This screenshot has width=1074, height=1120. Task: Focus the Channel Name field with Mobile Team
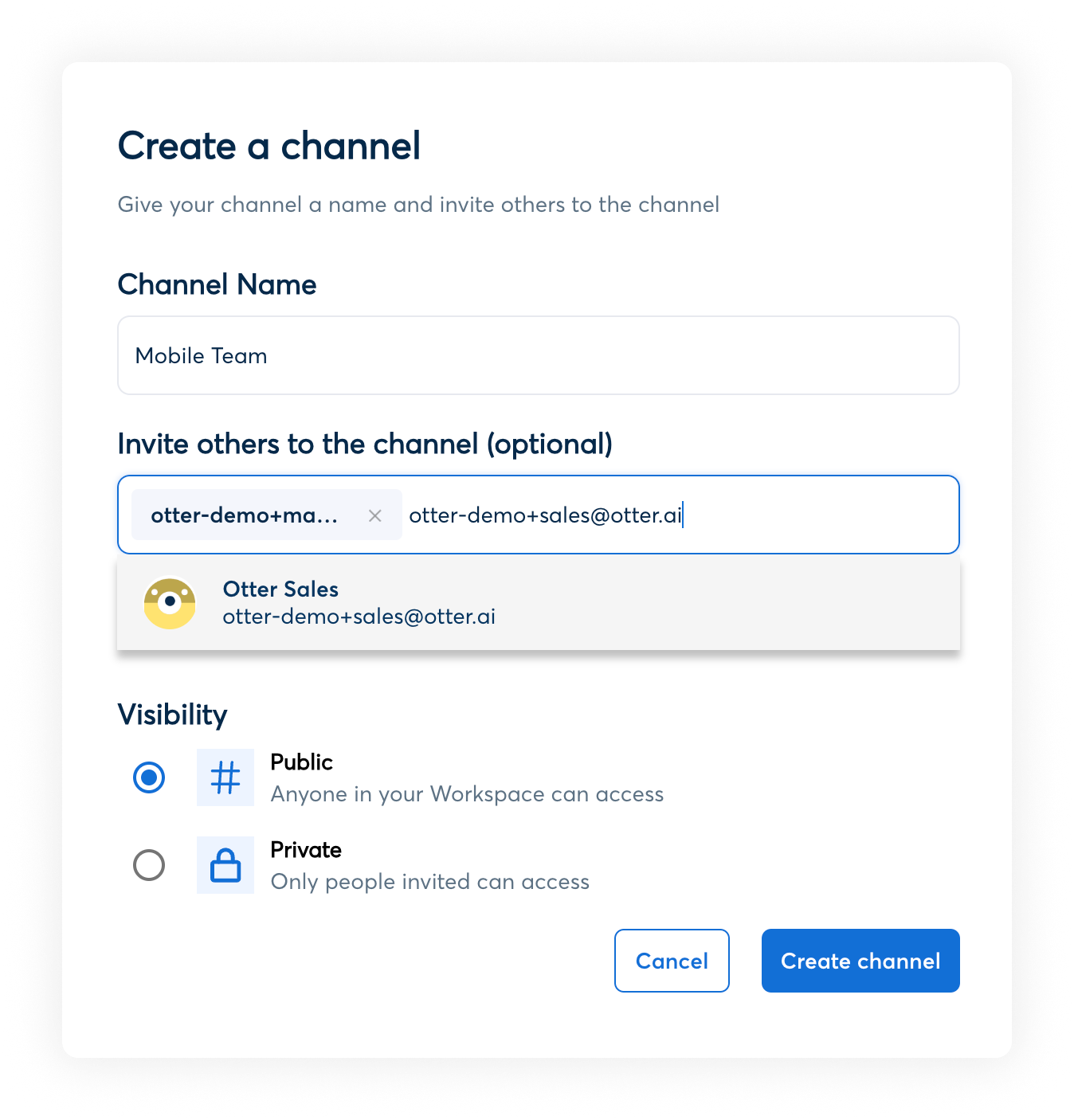tap(539, 355)
